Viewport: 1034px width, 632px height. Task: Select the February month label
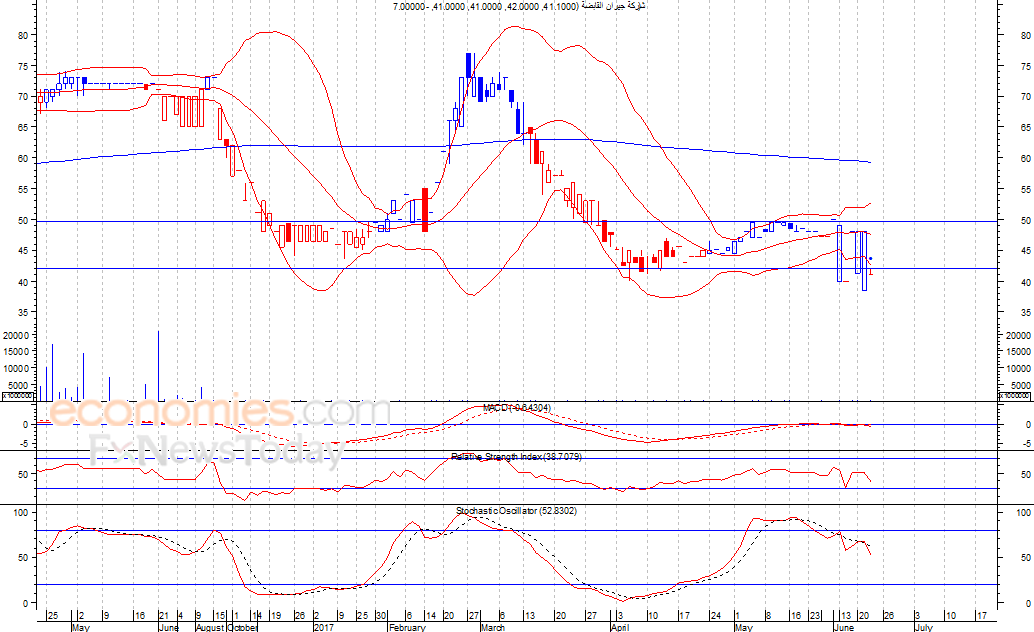[x=406, y=628]
